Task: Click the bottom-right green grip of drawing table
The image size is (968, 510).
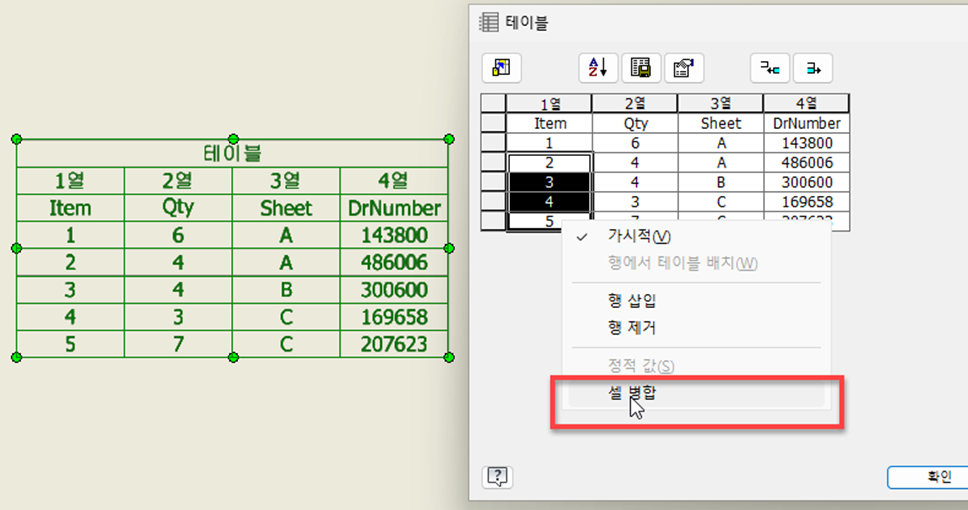Action: (449, 357)
